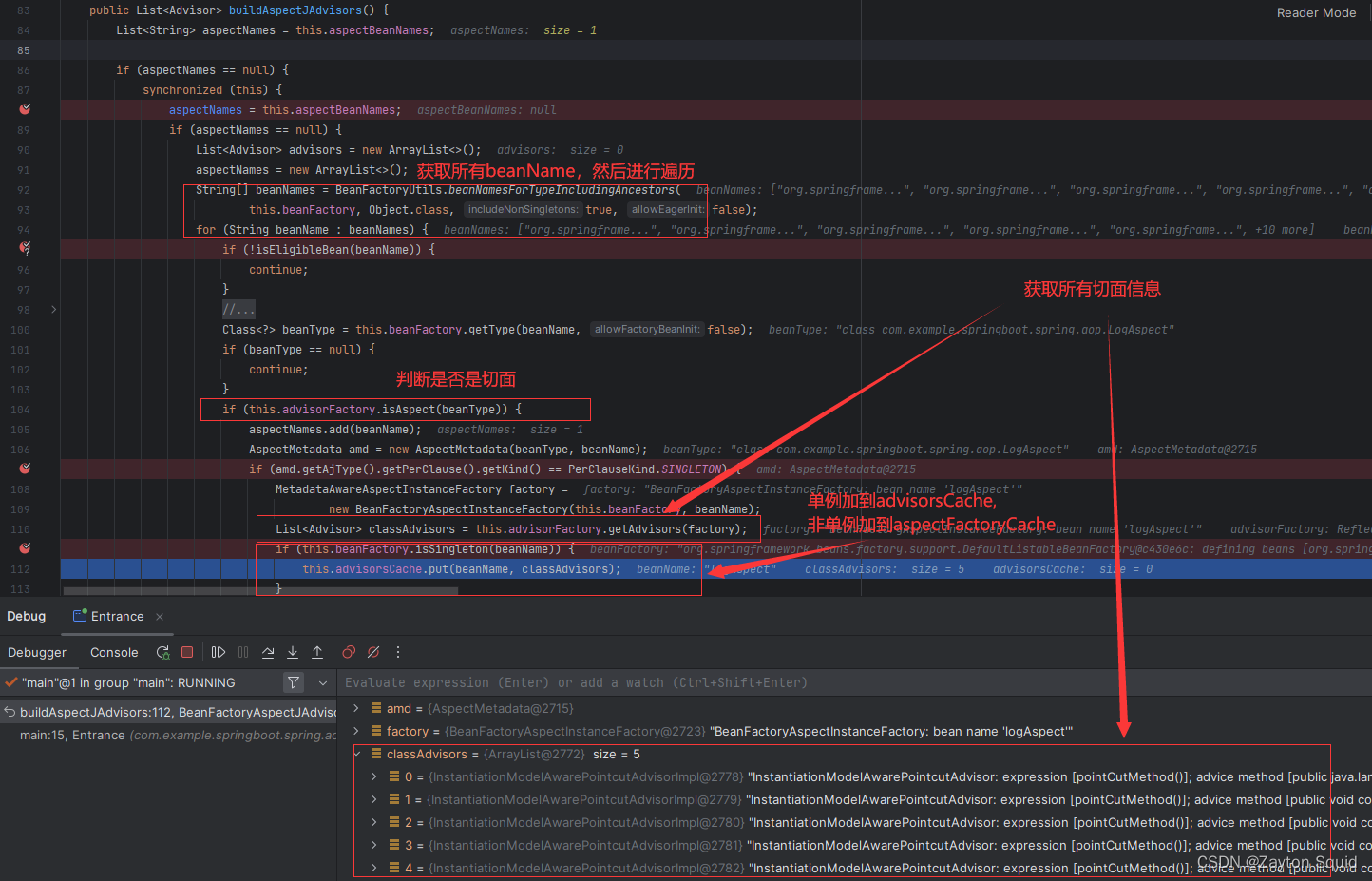Image resolution: width=1372 pixels, height=881 pixels.
Task: Expand the amd variable node
Action: [x=356, y=708]
